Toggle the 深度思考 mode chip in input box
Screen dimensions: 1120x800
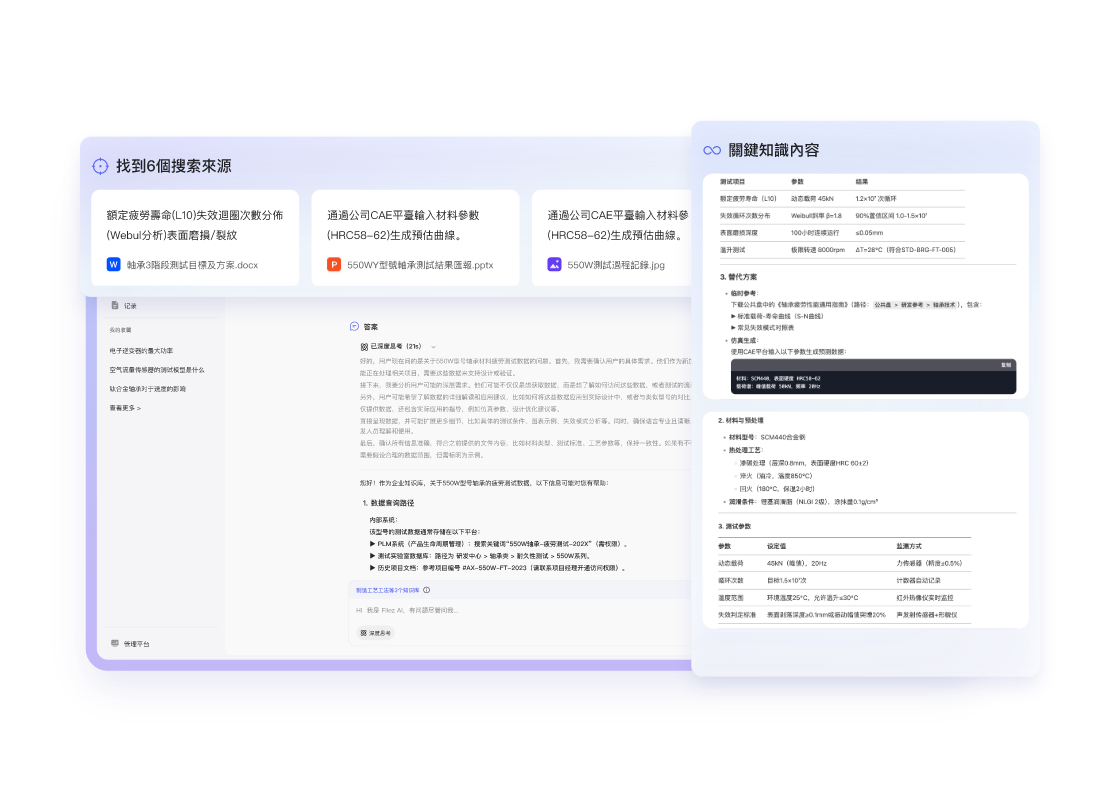(376, 632)
